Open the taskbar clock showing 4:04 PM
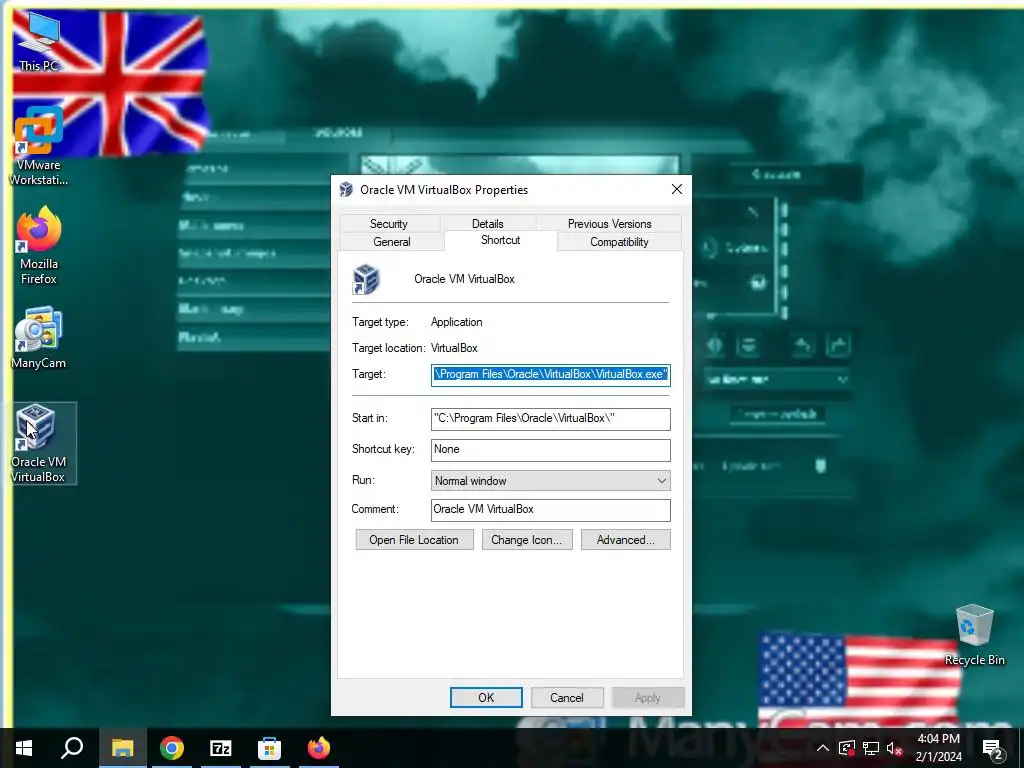 click(x=938, y=748)
